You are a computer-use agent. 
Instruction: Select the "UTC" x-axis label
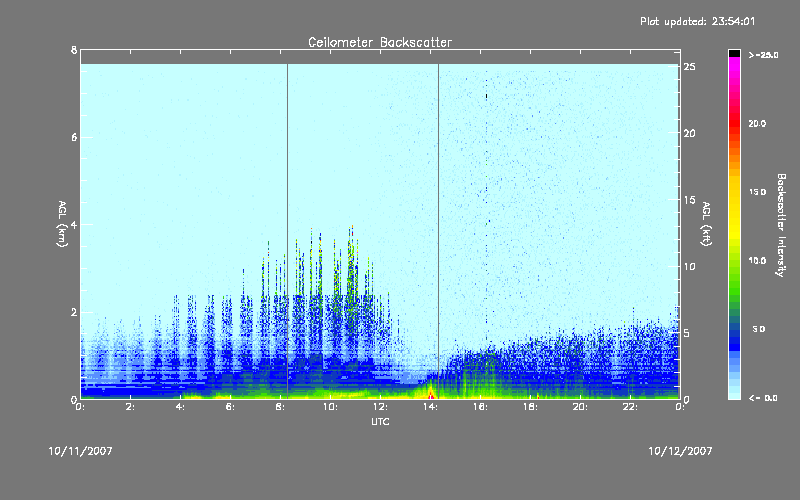click(x=380, y=421)
